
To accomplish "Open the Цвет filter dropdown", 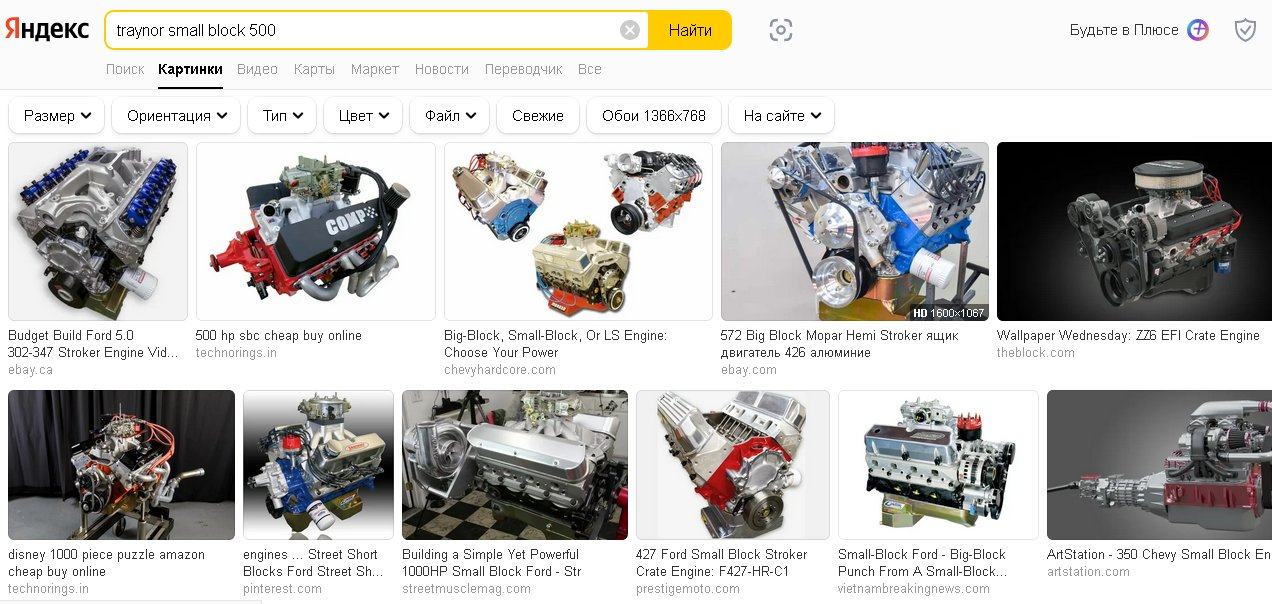I will tap(363, 115).
